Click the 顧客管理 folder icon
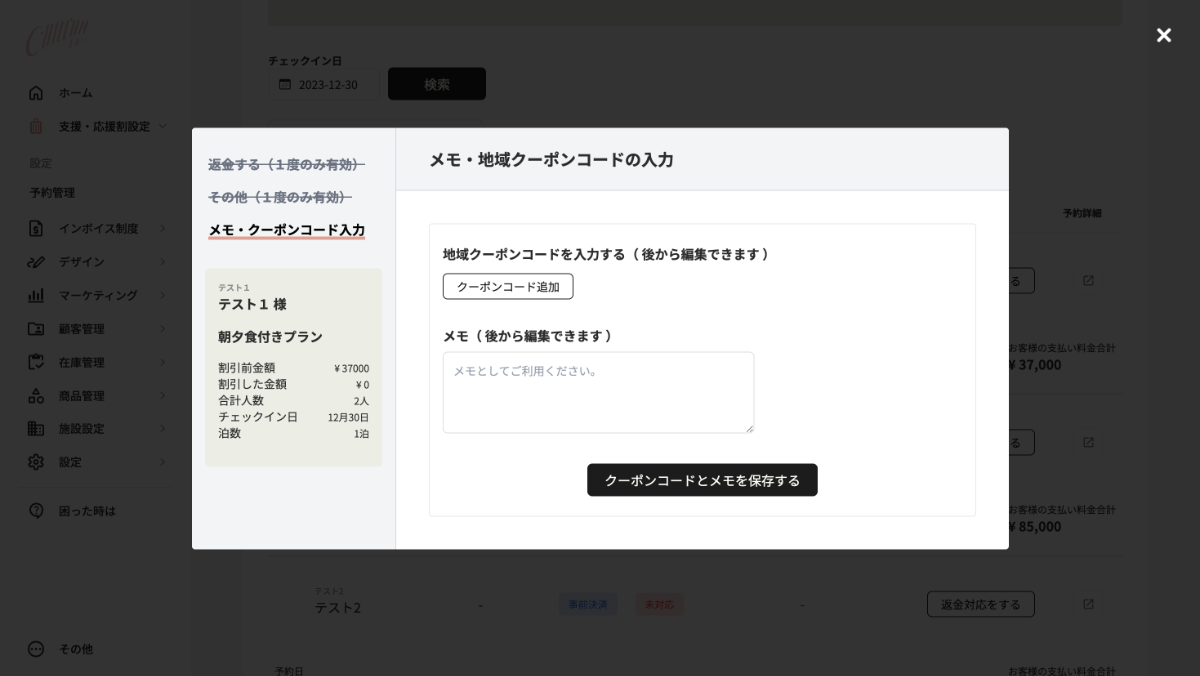 pos(36,328)
